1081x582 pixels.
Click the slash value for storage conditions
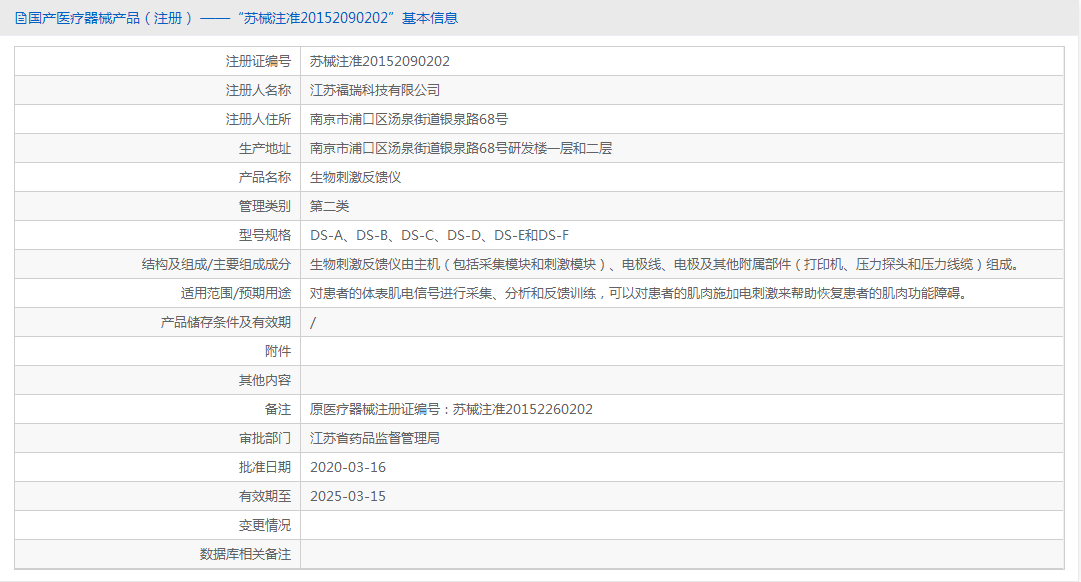pyautogui.click(x=313, y=322)
